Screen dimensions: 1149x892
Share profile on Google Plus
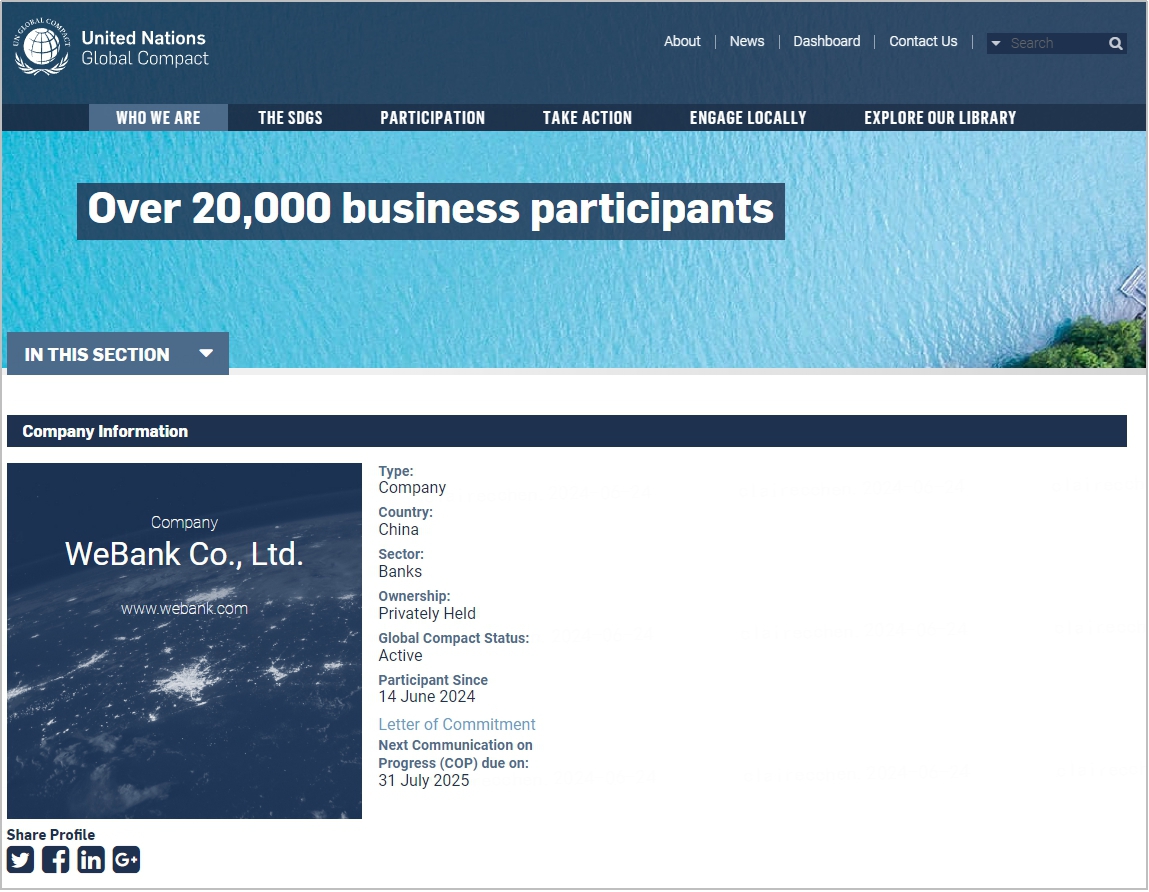click(126, 859)
